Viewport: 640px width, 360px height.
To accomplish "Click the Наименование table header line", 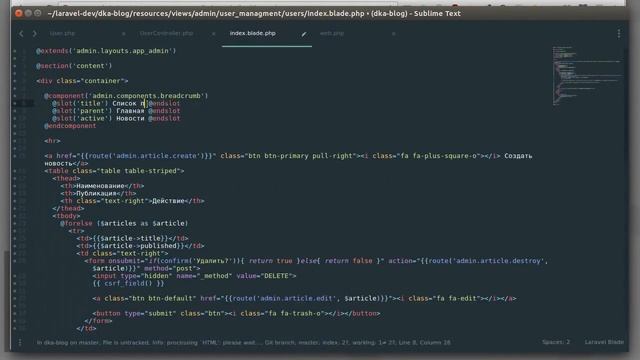I will (x=102, y=186).
